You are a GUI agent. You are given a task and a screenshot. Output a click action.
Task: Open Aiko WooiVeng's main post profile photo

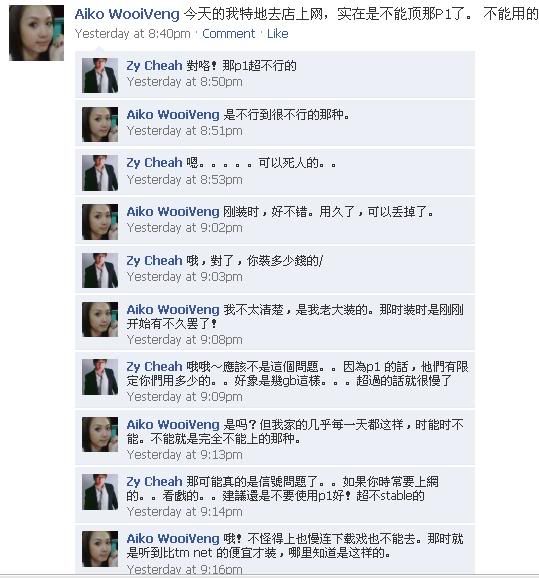point(36,33)
